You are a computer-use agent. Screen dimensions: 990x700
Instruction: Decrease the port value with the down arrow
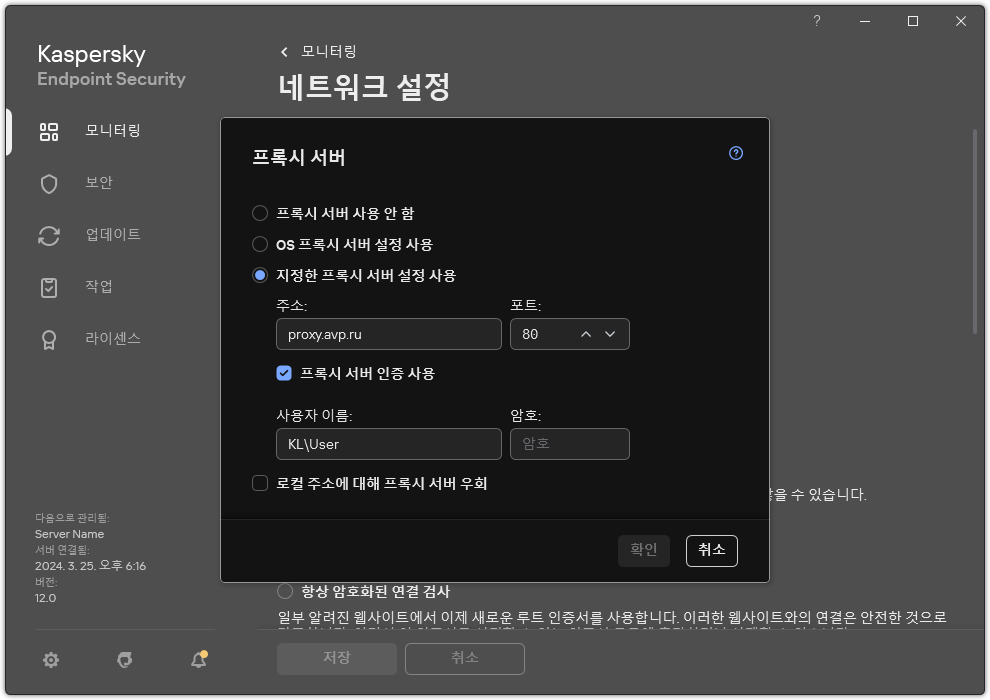coord(610,334)
